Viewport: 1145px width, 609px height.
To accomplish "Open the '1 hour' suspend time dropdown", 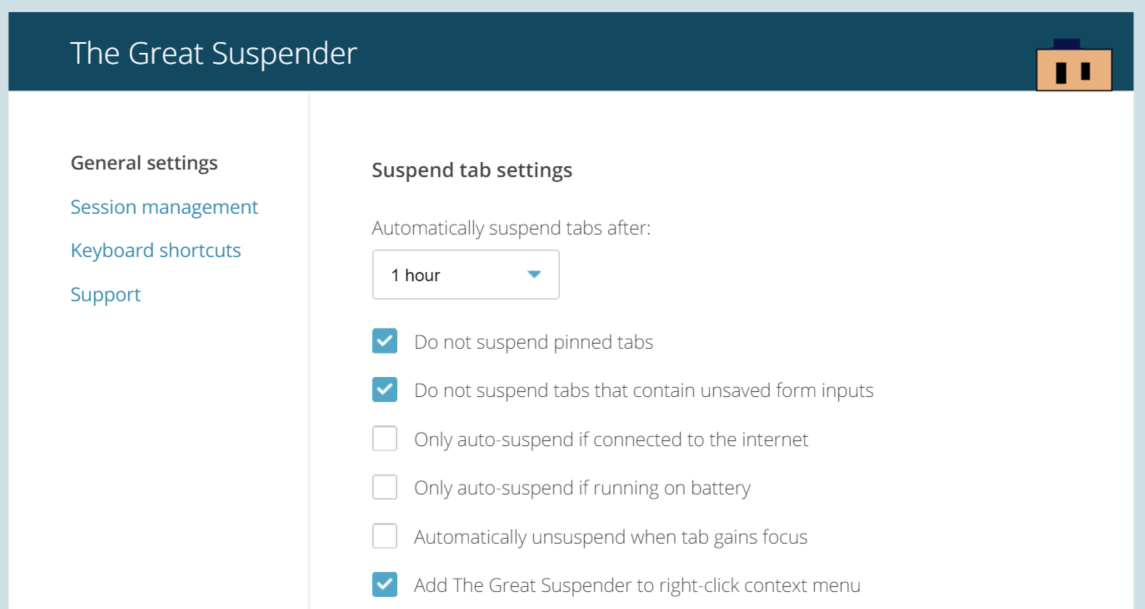I will (x=465, y=275).
